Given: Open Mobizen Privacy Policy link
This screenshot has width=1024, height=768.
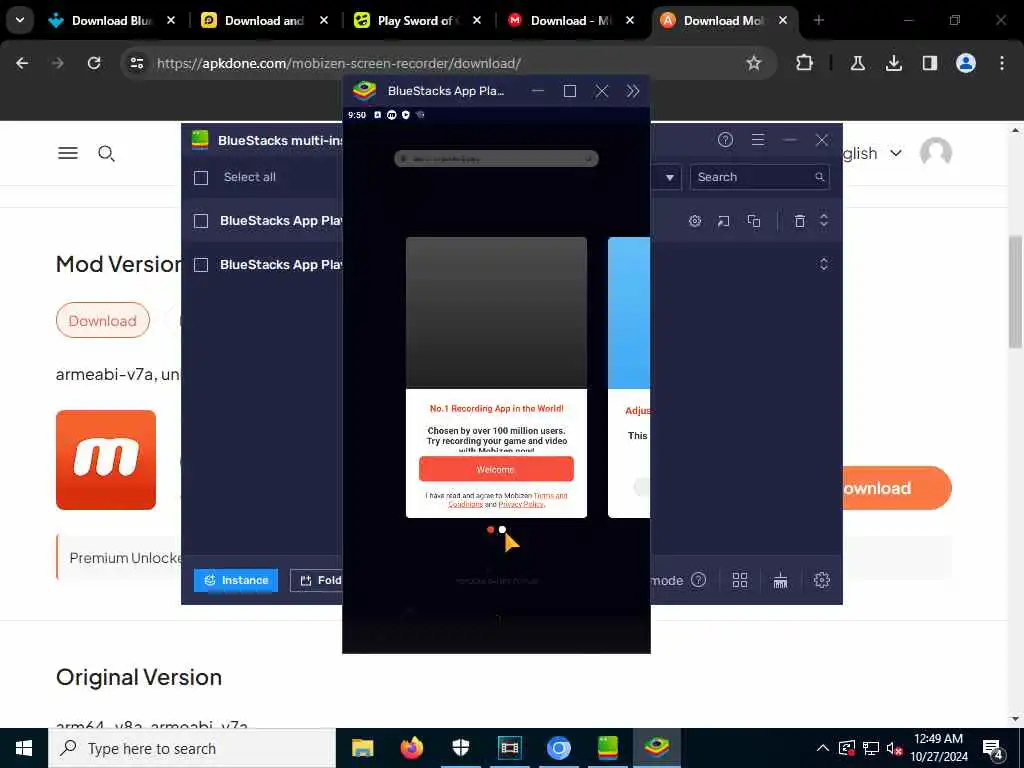Looking at the screenshot, I should coord(520,504).
